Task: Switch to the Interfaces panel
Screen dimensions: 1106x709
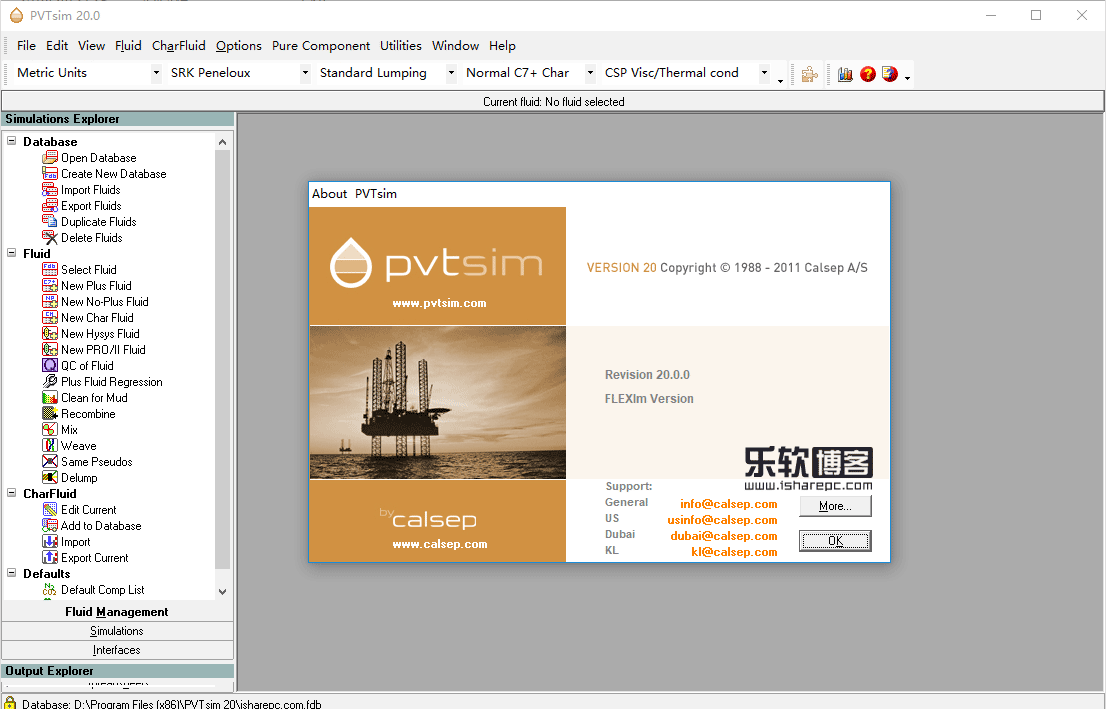Action: click(x=117, y=650)
